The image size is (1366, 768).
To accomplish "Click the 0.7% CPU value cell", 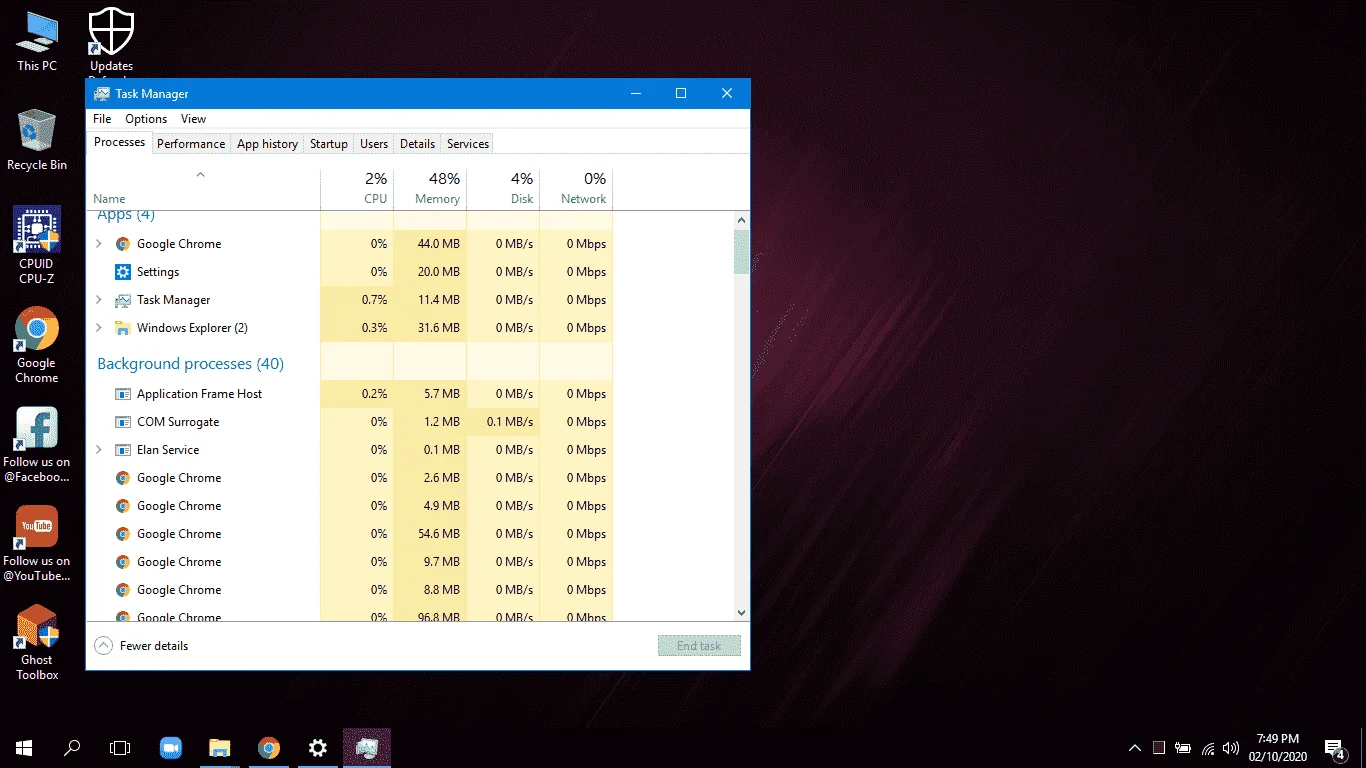I will click(x=357, y=300).
